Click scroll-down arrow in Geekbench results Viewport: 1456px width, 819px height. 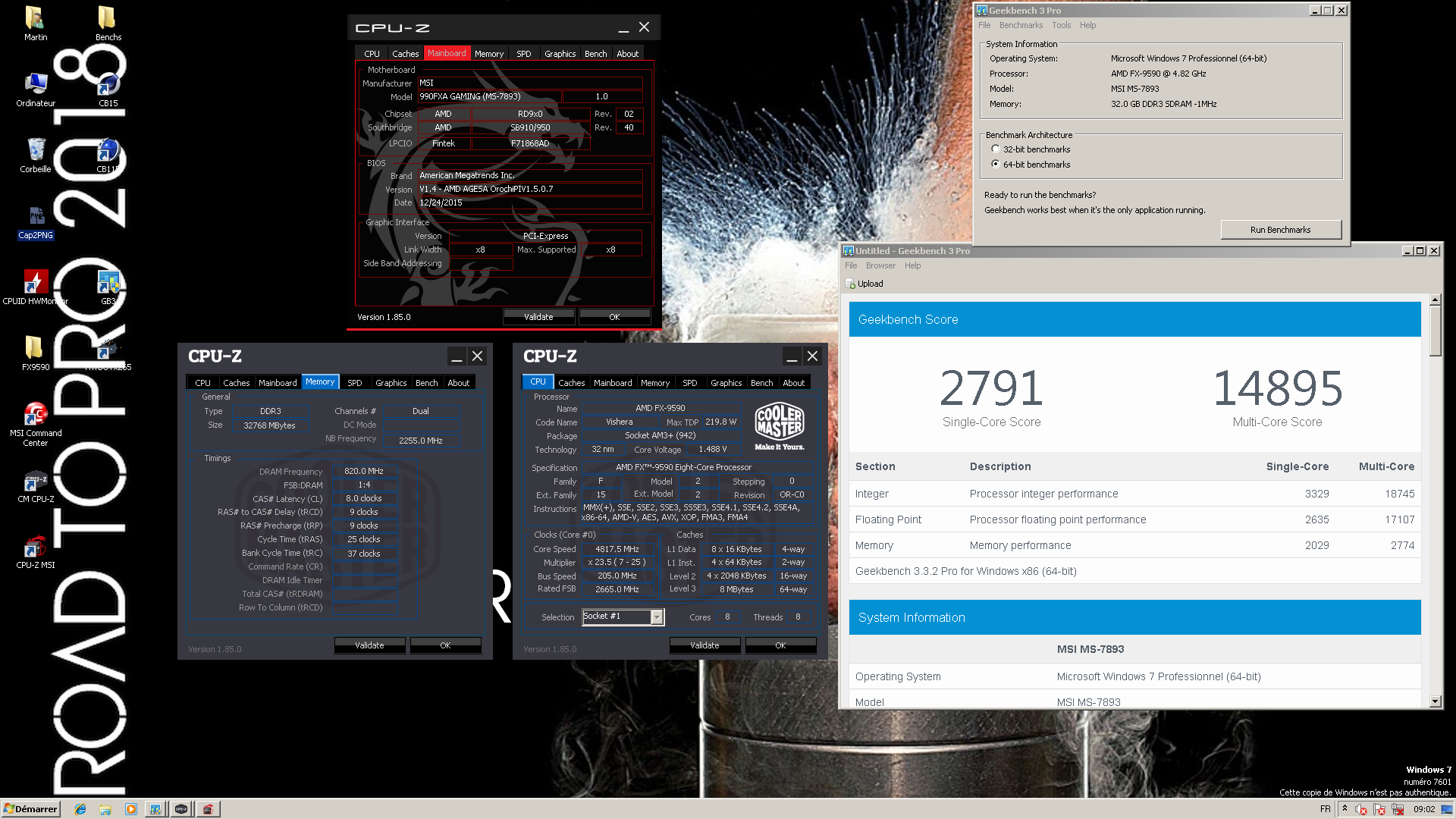pyautogui.click(x=1435, y=701)
